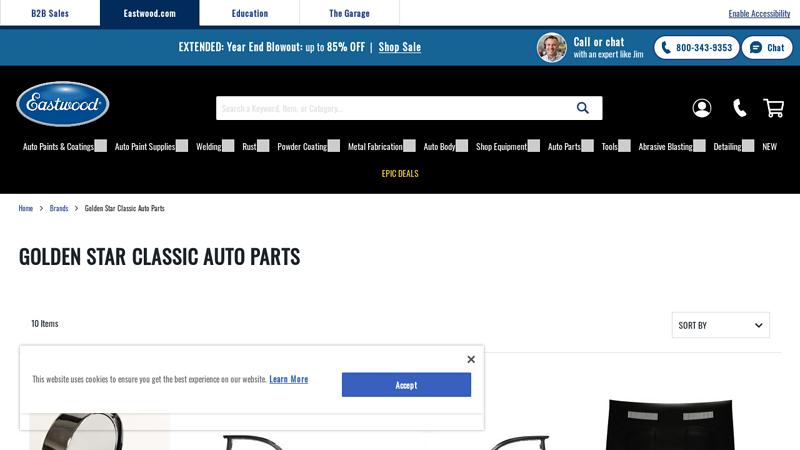Call 800-343-9353 button
800x450 pixels.
(x=696, y=47)
